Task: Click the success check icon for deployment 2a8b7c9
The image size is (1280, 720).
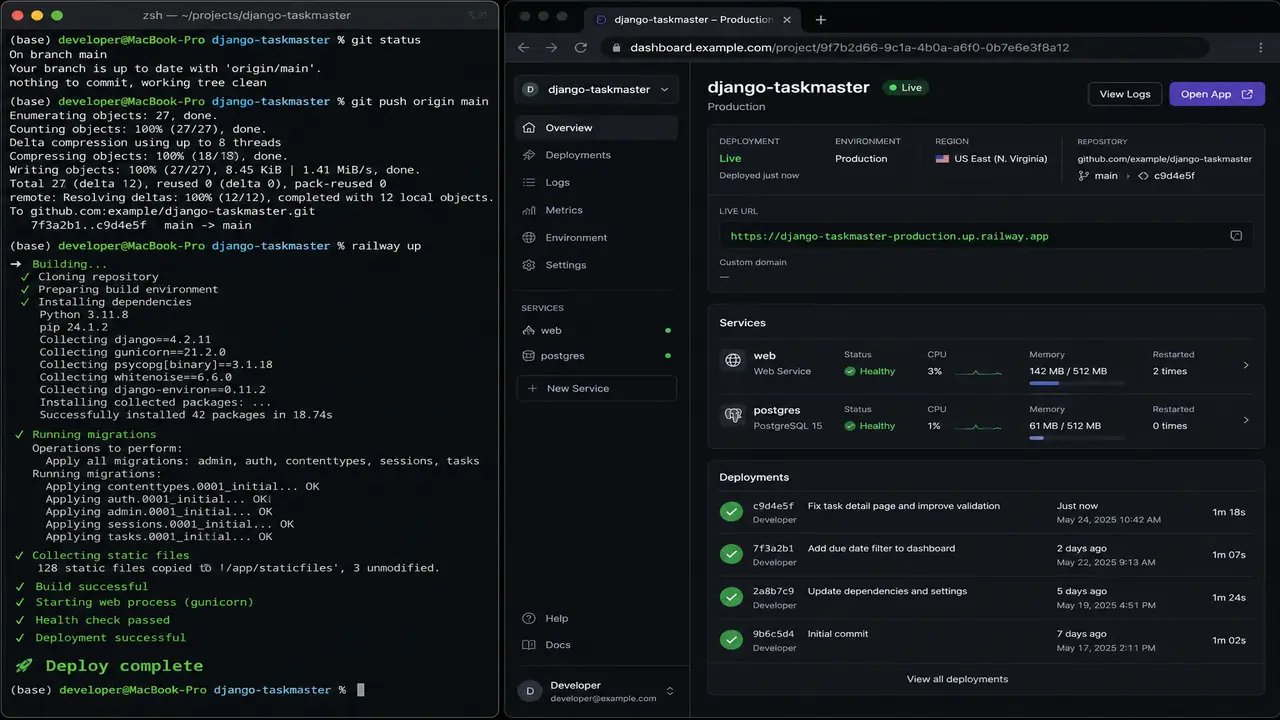Action: click(730, 597)
